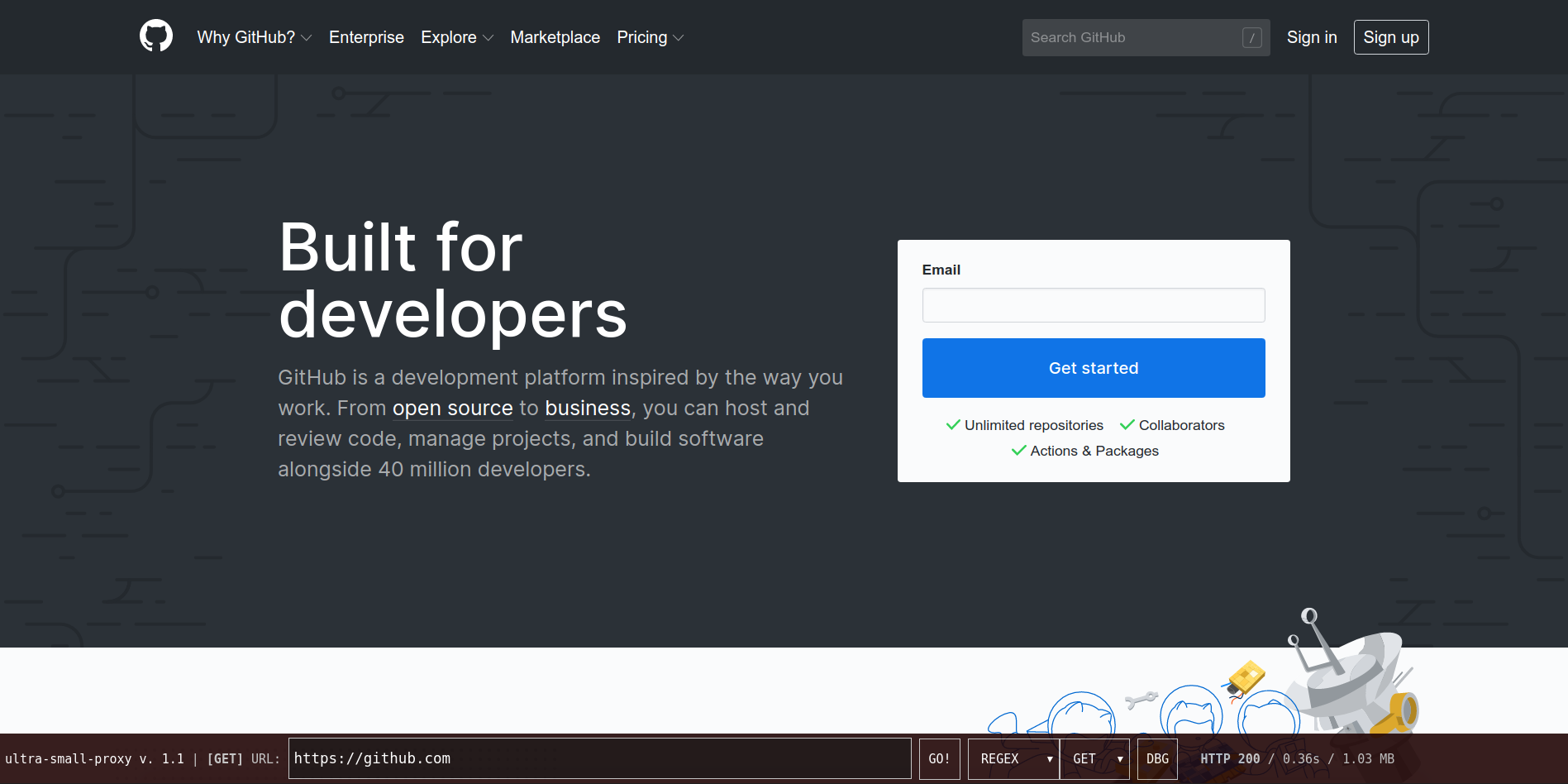This screenshot has width=1568, height=784.
Task: Click the DBG button
Action: pos(1157,758)
